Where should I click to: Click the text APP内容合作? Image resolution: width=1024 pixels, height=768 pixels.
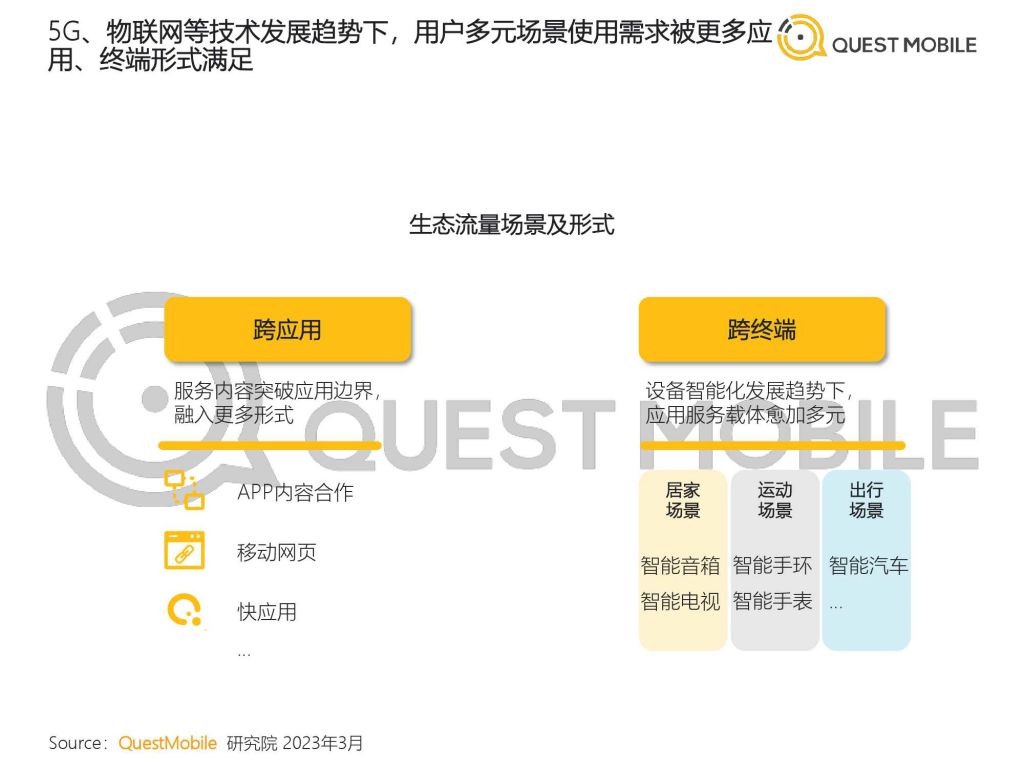[x=295, y=492]
